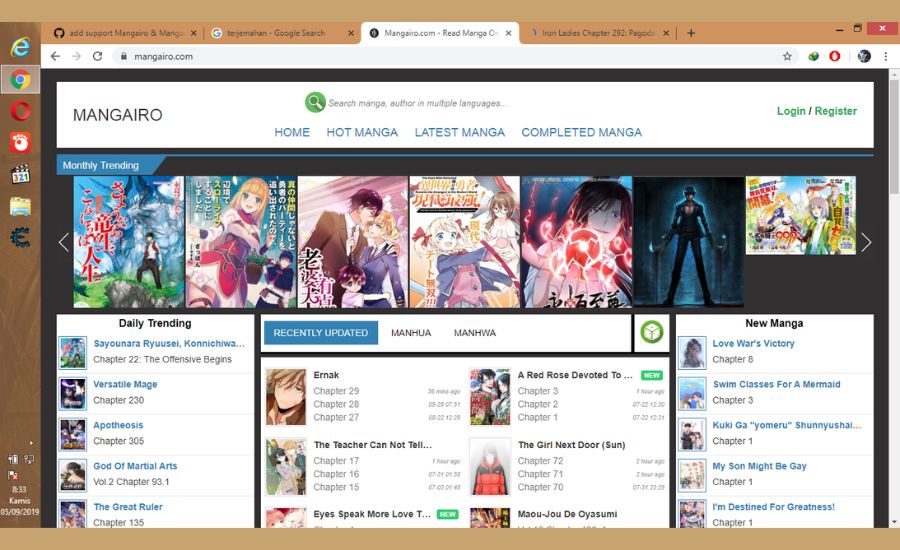Click the taskbar clock showing 8:33

pyautogui.click(x=20, y=489)
